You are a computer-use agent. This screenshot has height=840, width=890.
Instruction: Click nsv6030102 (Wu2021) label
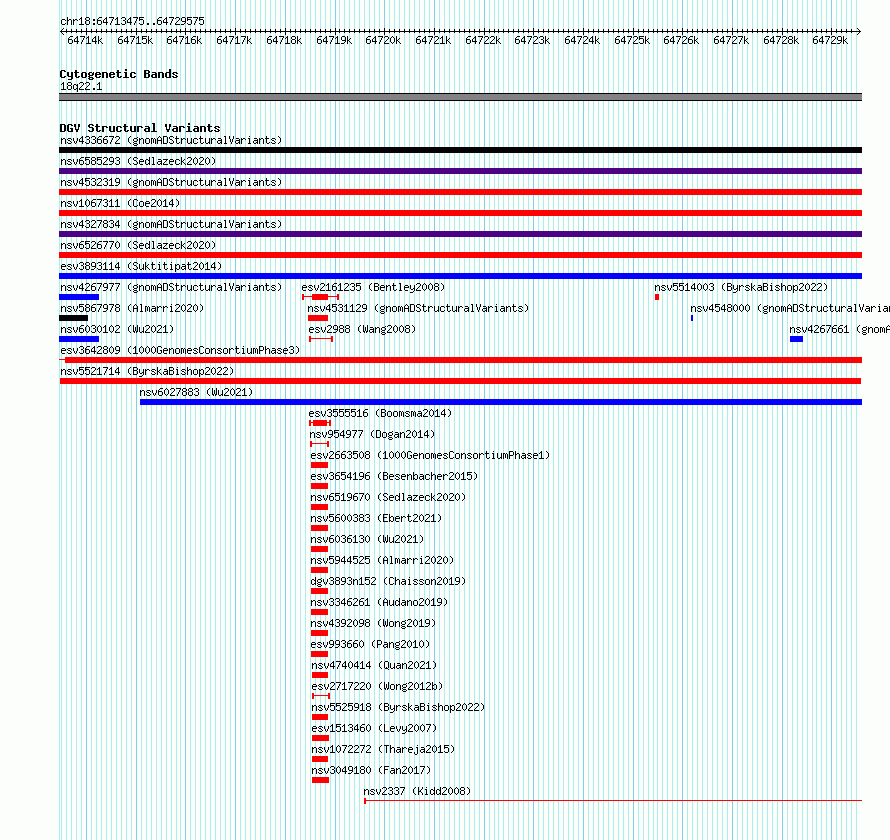coord(117,329)
